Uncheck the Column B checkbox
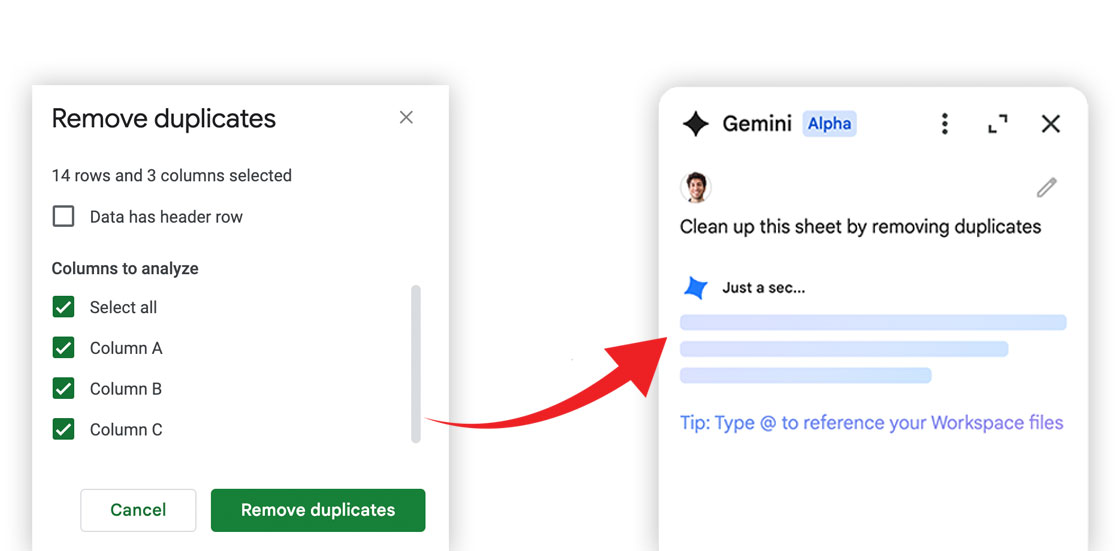This screenshot has height=551, width=1120. coord(64,389)
